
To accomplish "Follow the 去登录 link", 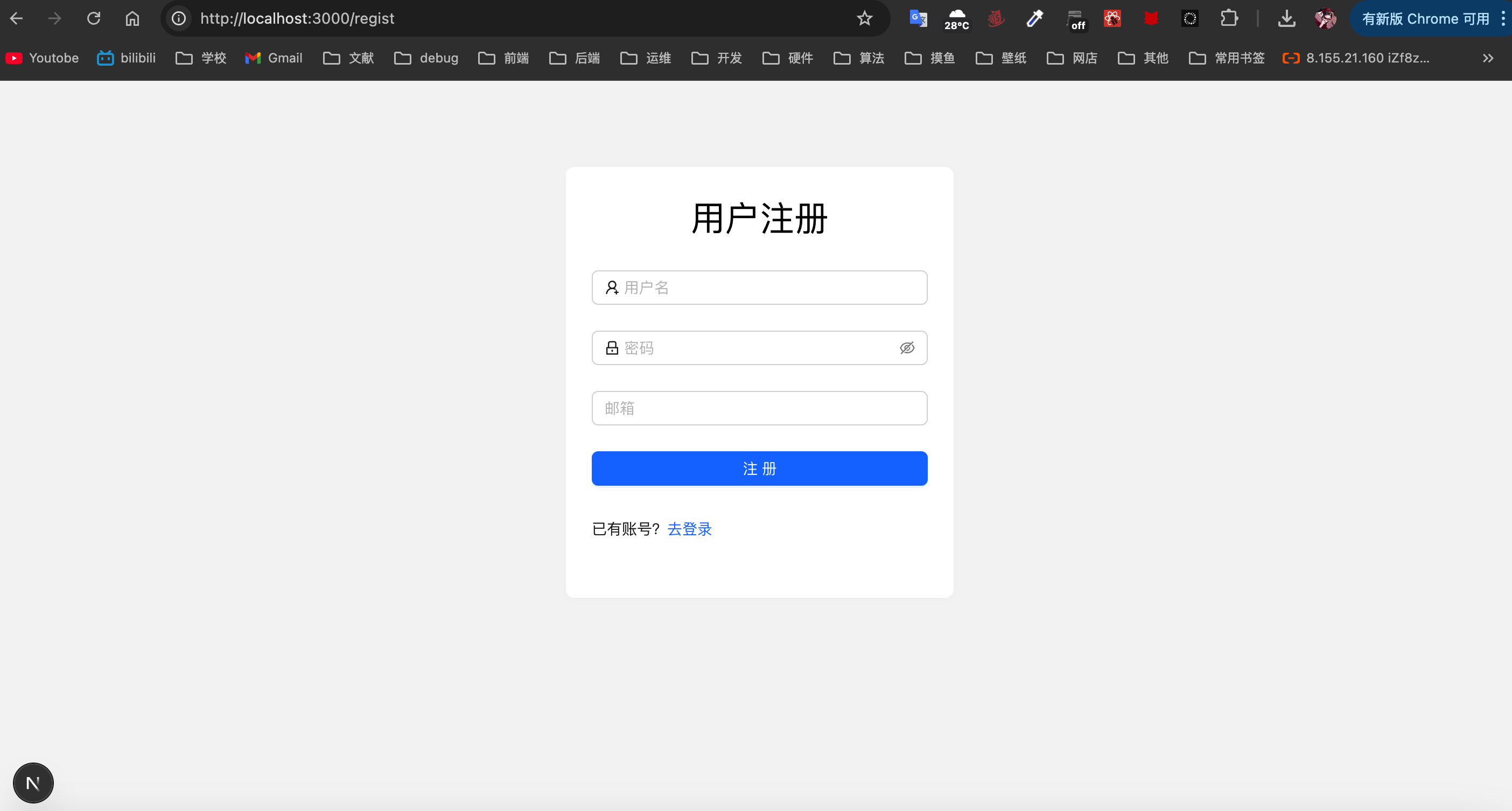I will click(x=689, y=529).
